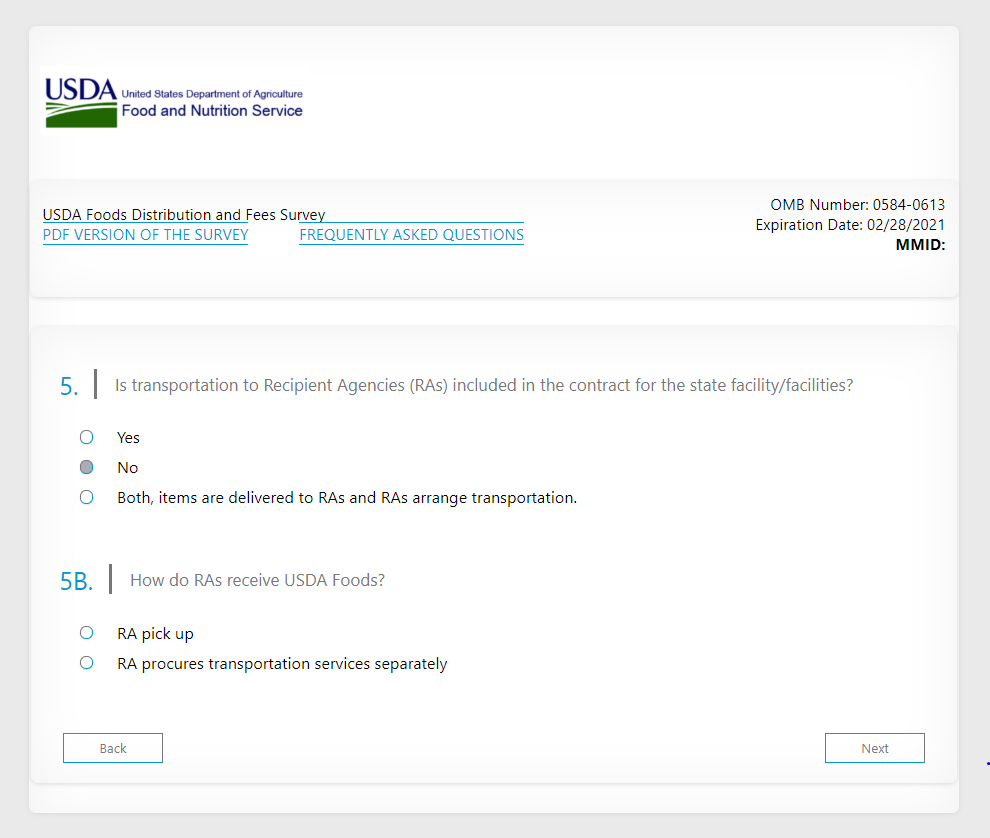Click the United States Department of Agriculture text
This screenshot has height=838, width=990.
[211, 94]
